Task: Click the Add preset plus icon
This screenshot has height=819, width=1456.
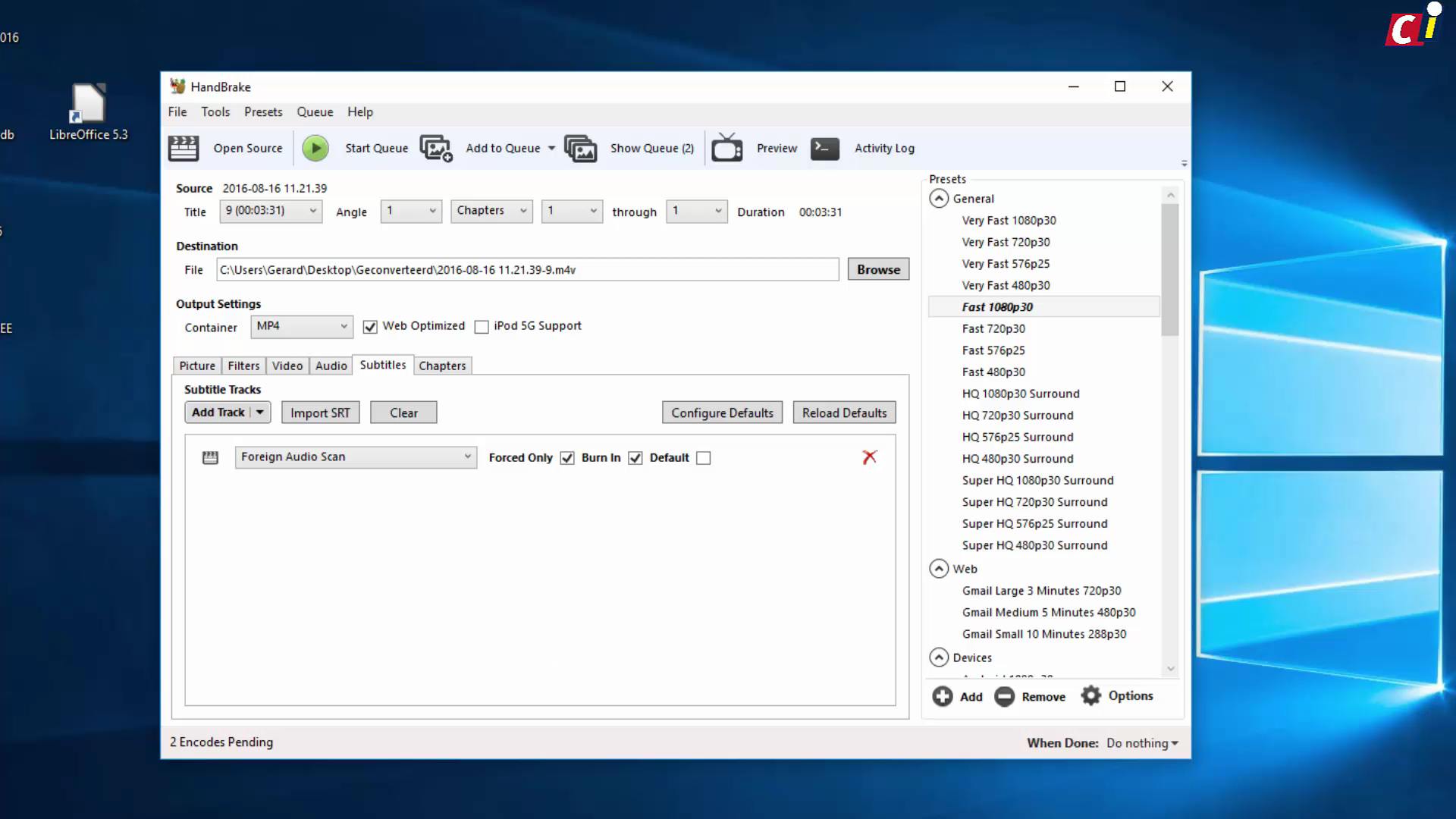Action: pyautogui.click(x=943, y=696)
